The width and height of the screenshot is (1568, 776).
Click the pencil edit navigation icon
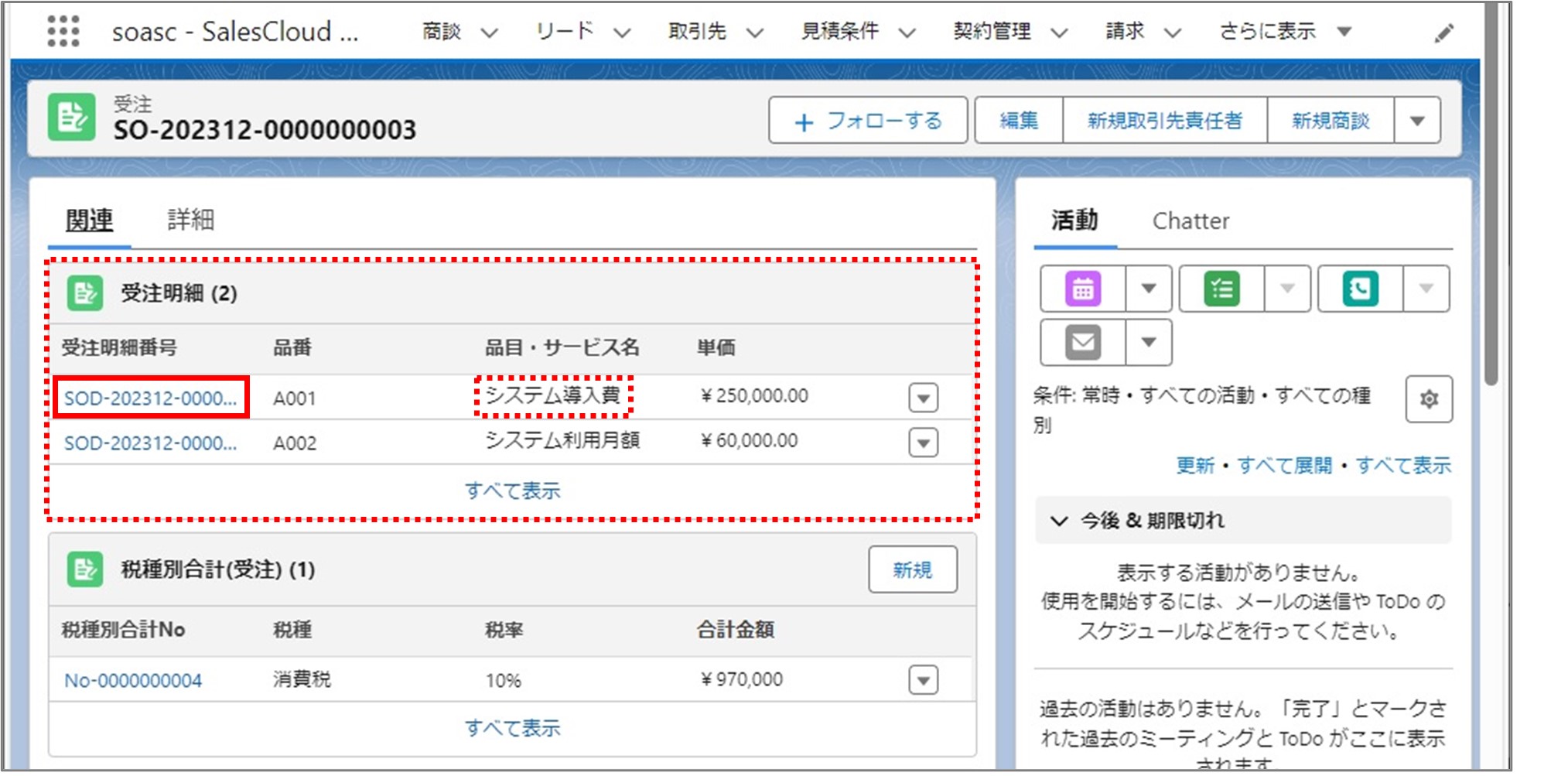point(1443,33)
